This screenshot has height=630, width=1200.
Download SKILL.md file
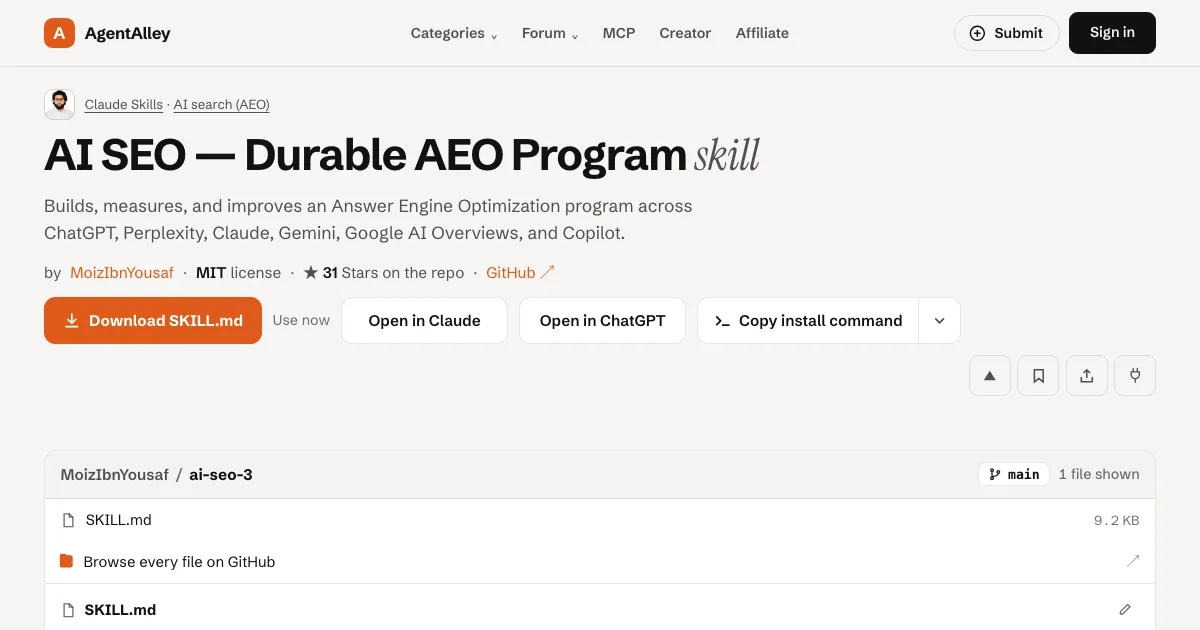[x=153, y=321]
